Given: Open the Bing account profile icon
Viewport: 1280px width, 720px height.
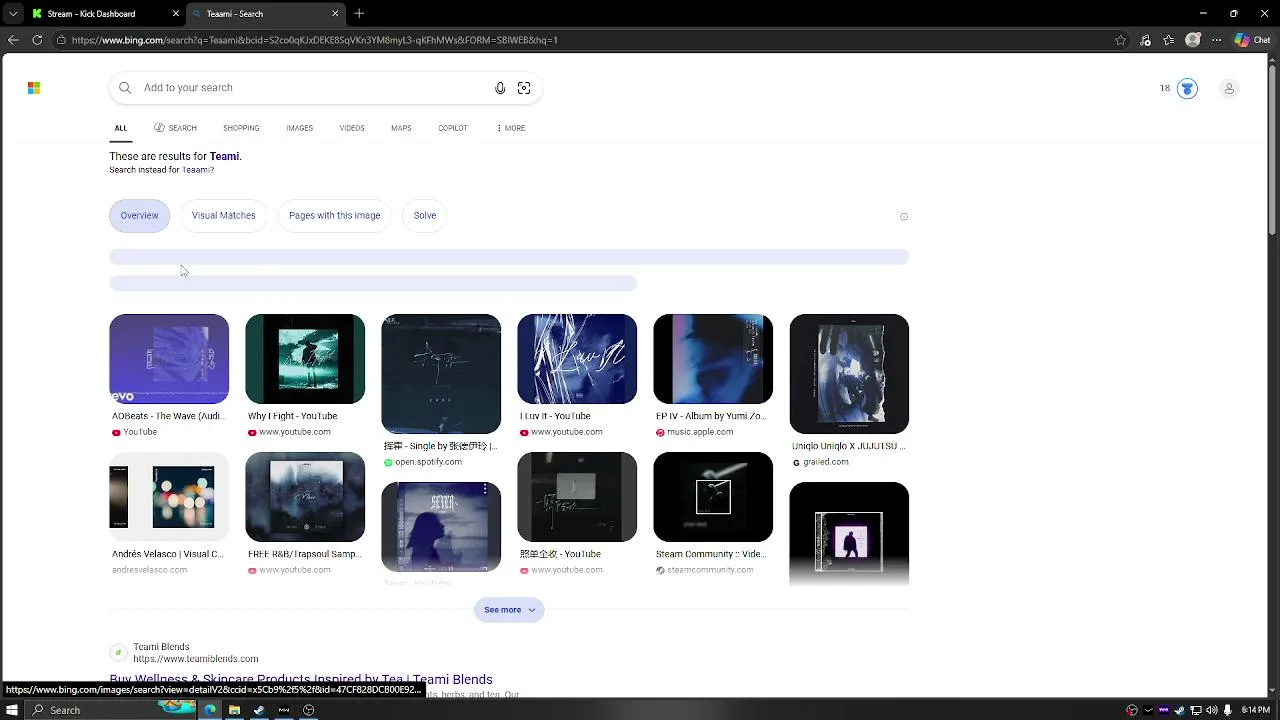Looking at the screenshot, I should (x=1229, y=89).
